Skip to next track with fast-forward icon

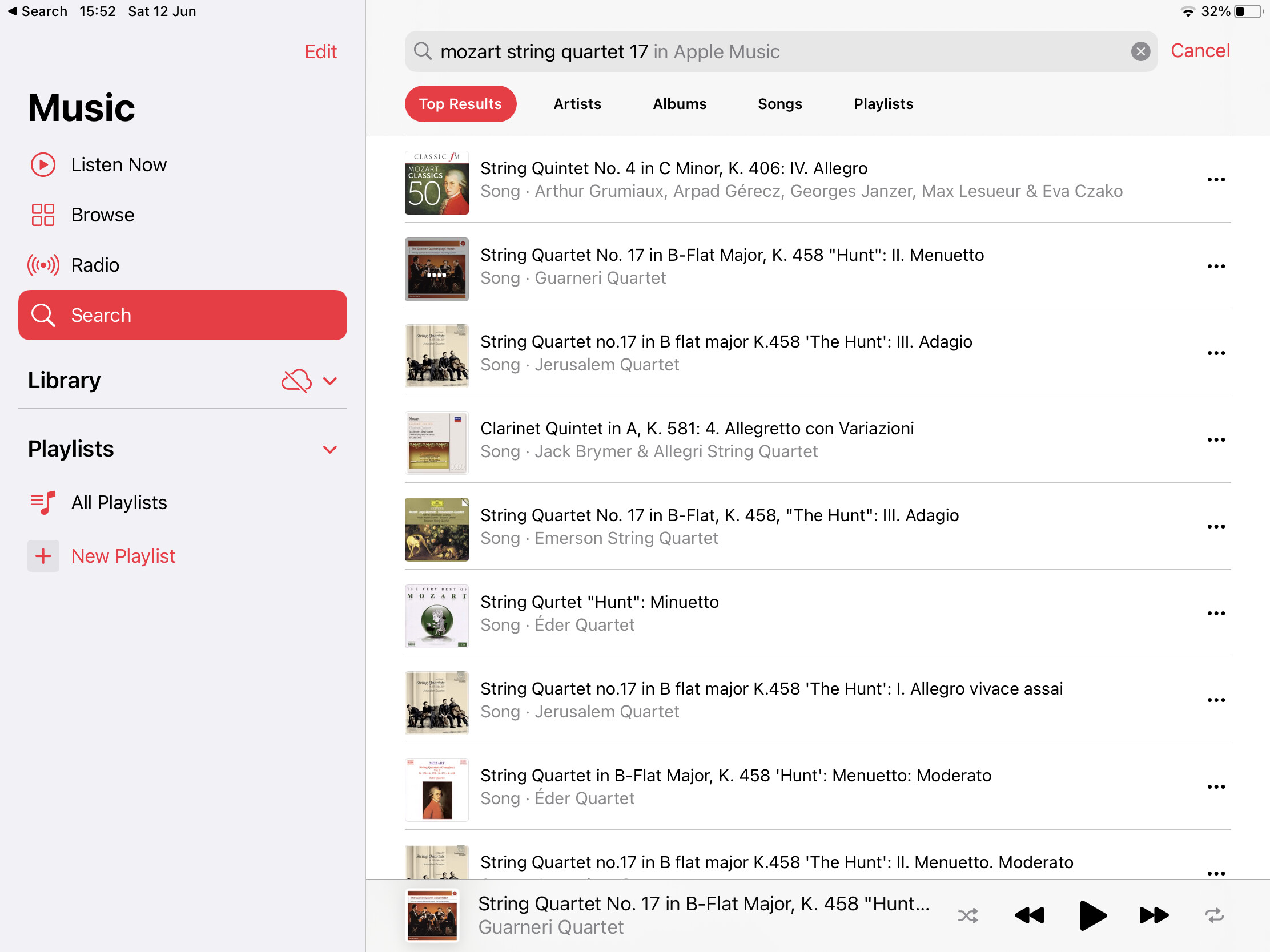tap(1154, 915)
